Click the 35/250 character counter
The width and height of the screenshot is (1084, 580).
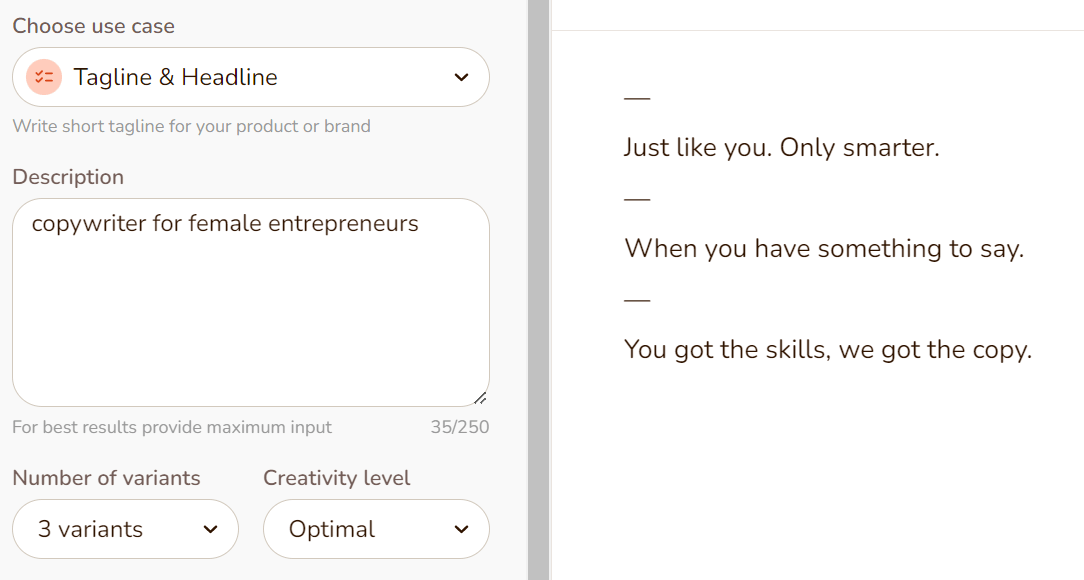[x=460, y=427]
